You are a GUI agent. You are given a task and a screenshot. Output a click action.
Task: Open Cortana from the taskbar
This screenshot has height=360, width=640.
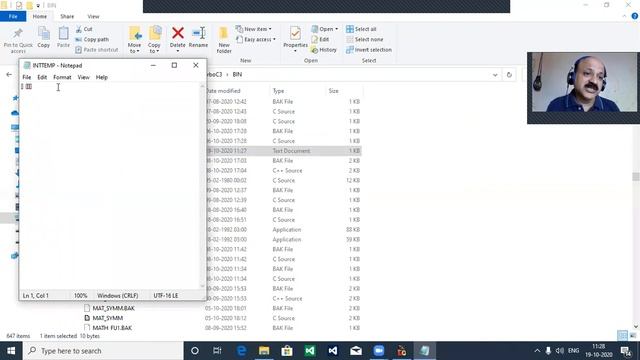(x=195, y=351)
